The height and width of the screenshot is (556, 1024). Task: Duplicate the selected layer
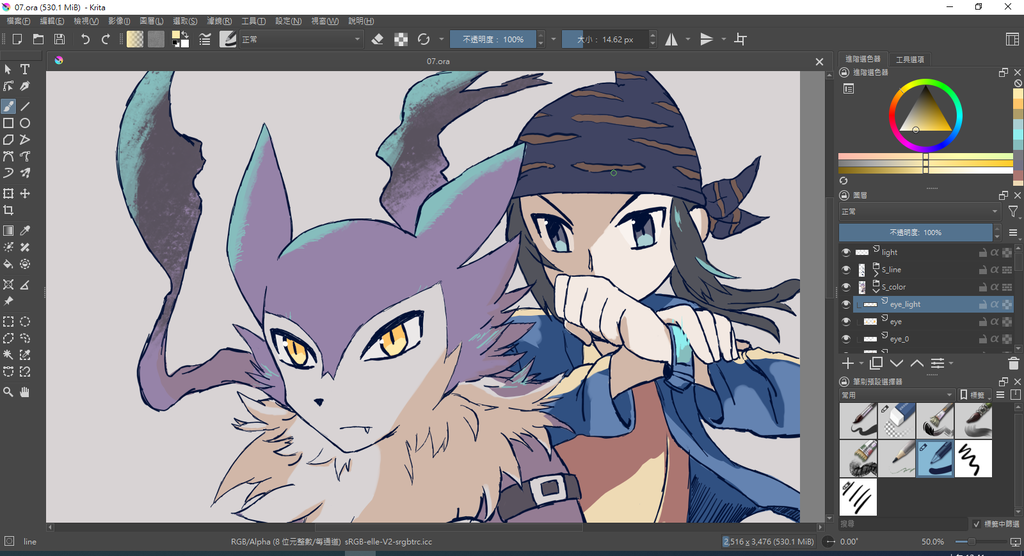point(876,363)
